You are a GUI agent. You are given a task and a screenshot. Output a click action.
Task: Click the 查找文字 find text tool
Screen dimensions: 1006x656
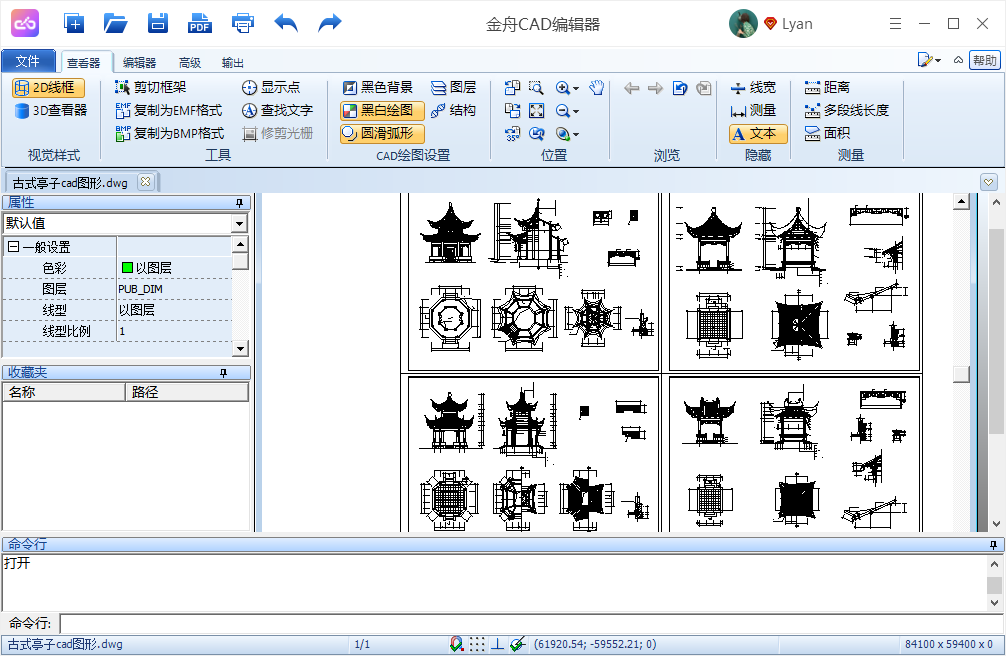point(277,111)
